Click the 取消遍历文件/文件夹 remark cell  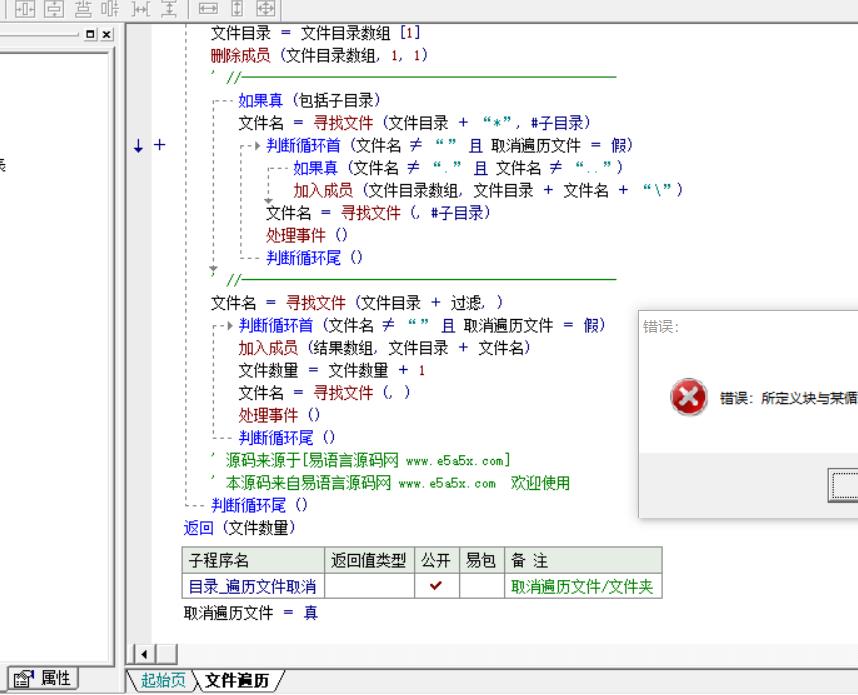click(583, 586)
